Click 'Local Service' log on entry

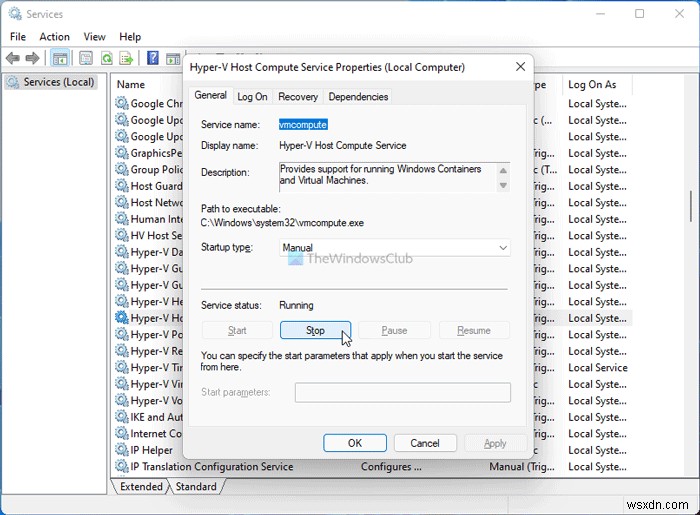point(598,367)
